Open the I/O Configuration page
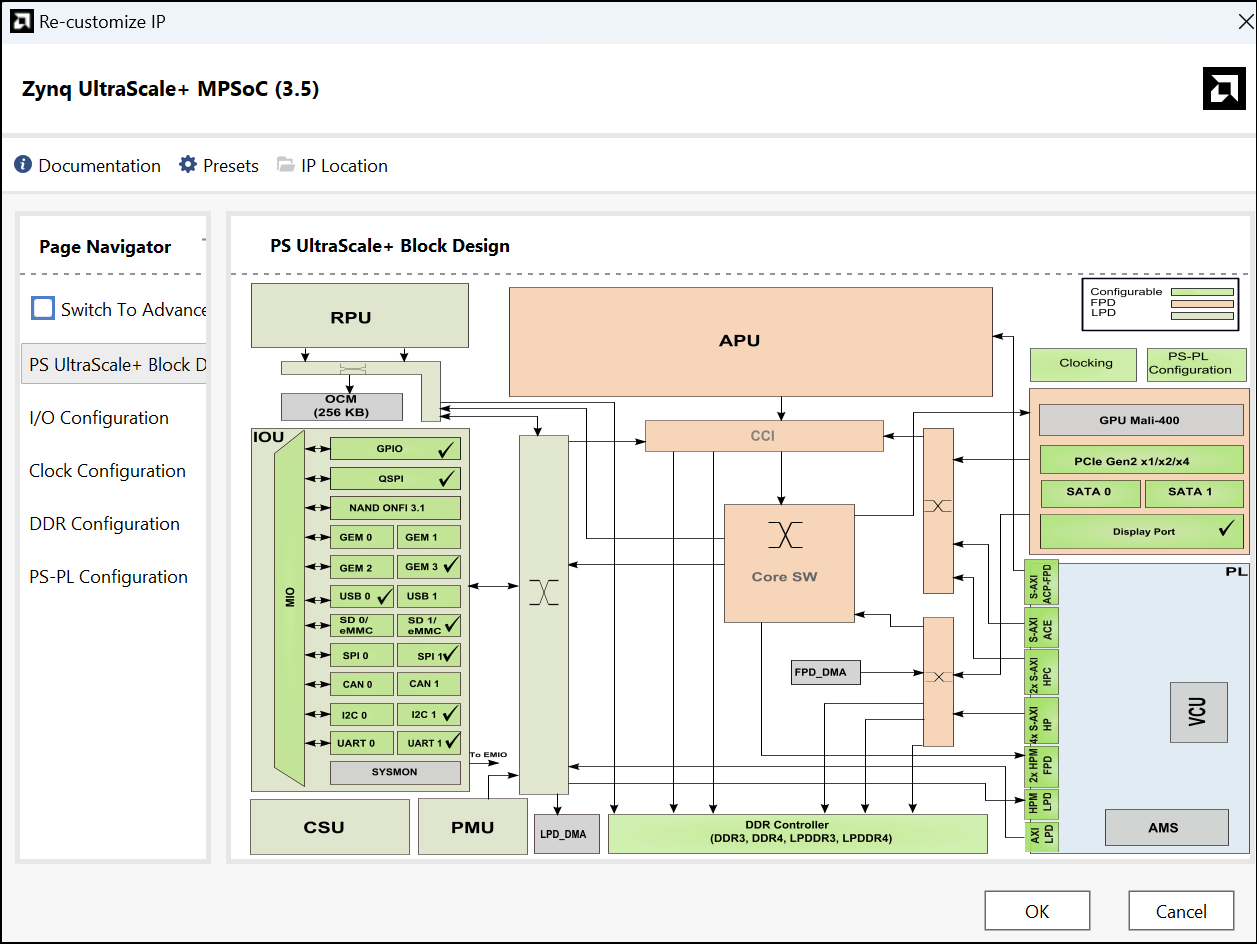Viewport: 1257px width, 944px height. point(99,417)
